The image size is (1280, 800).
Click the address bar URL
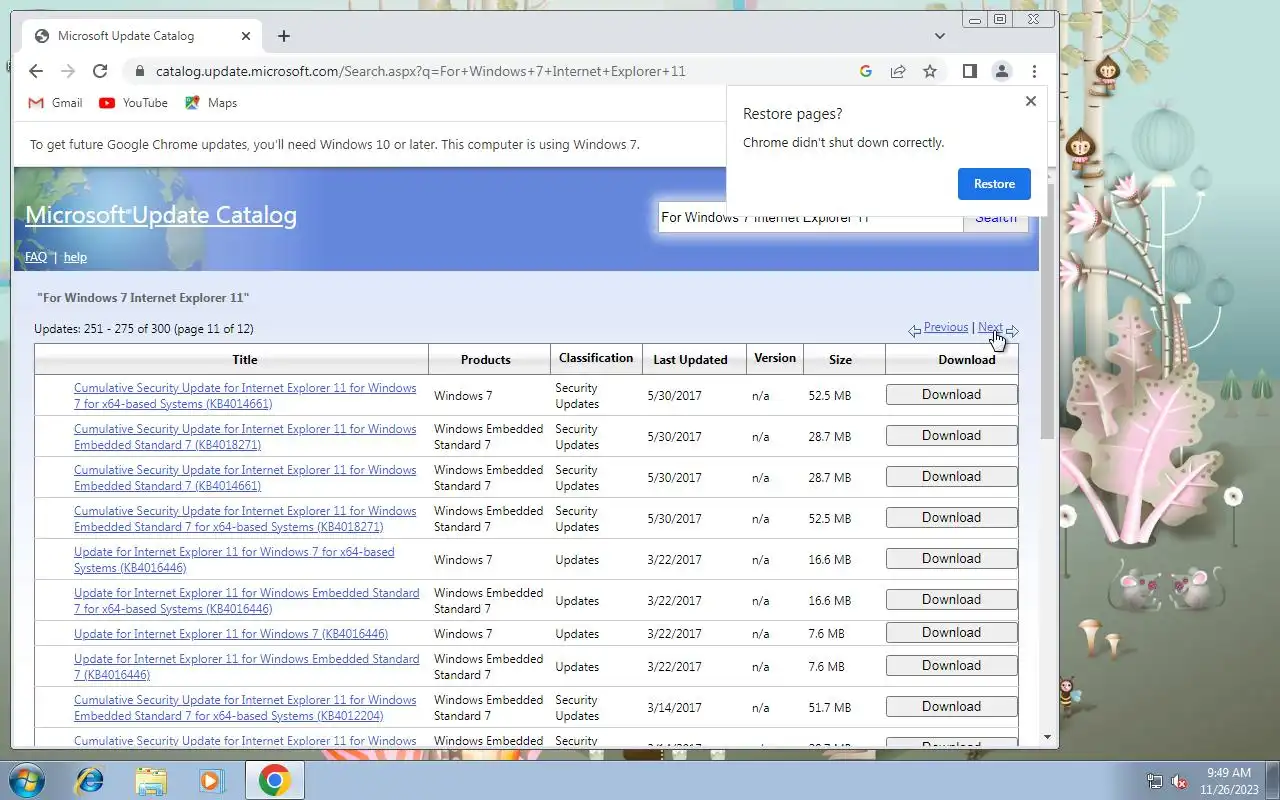click(420, 71)
